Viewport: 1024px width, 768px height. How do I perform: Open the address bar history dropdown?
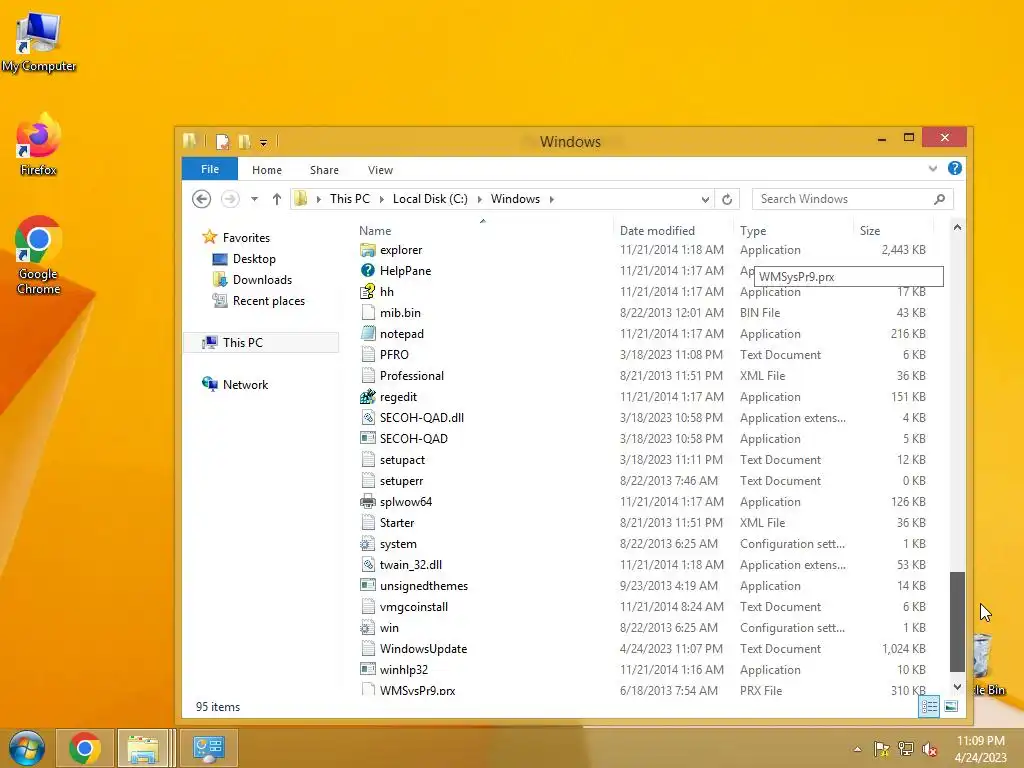[705, 199]
